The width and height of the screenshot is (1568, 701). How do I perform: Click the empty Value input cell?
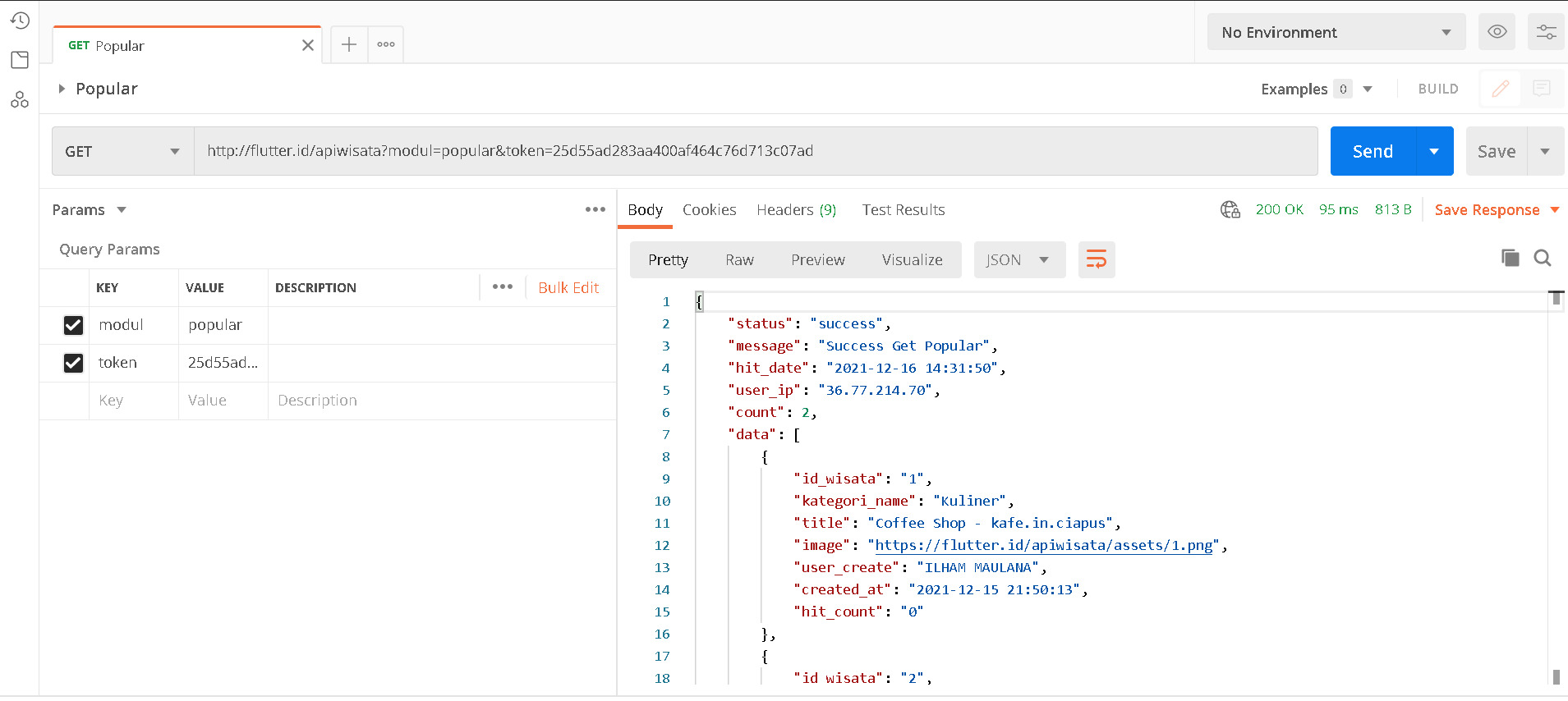click(223, 401)
